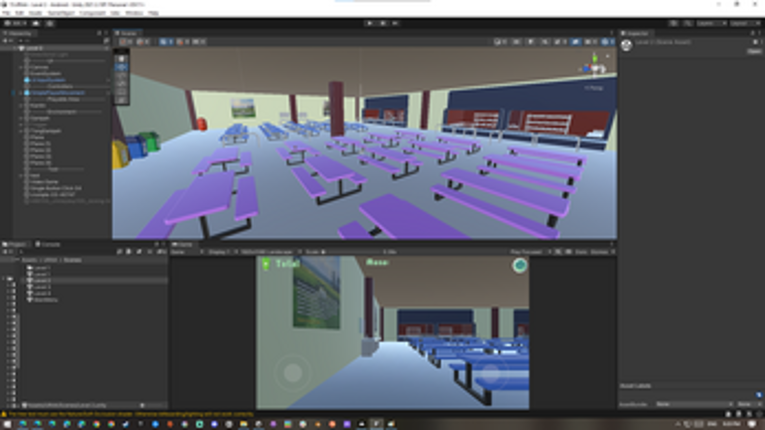Image resolution: width=765 pixels, height=430 pixels.
Task: Open the AssetBundle dropdown in the Inspector
Action: [693, 404]
